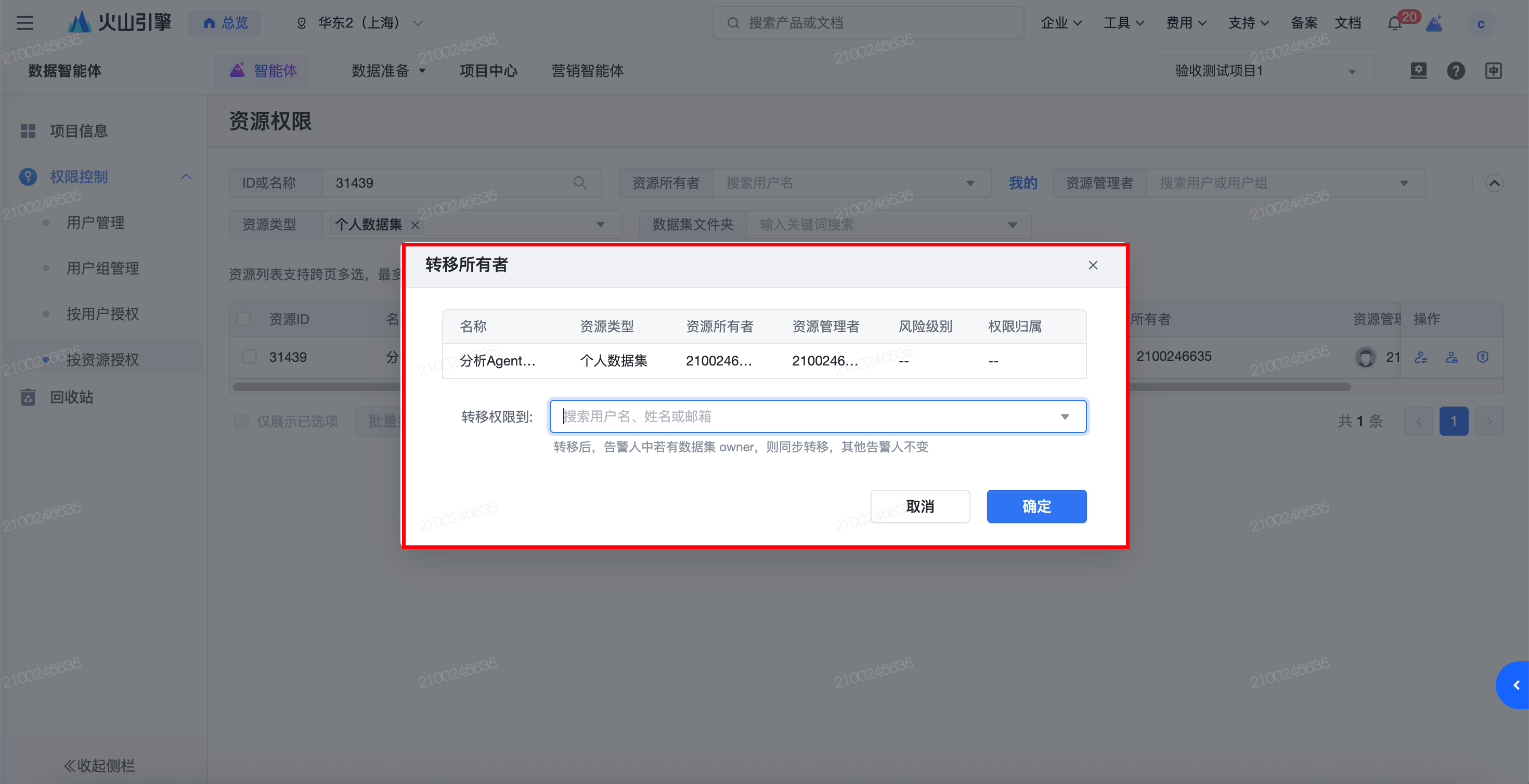
Task: Click the shield permission icon in row
Action: (1482, 357)
